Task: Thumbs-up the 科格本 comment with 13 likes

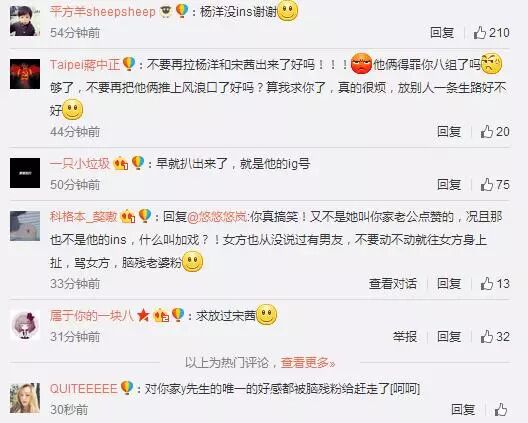Action: (x=495, y=284)
